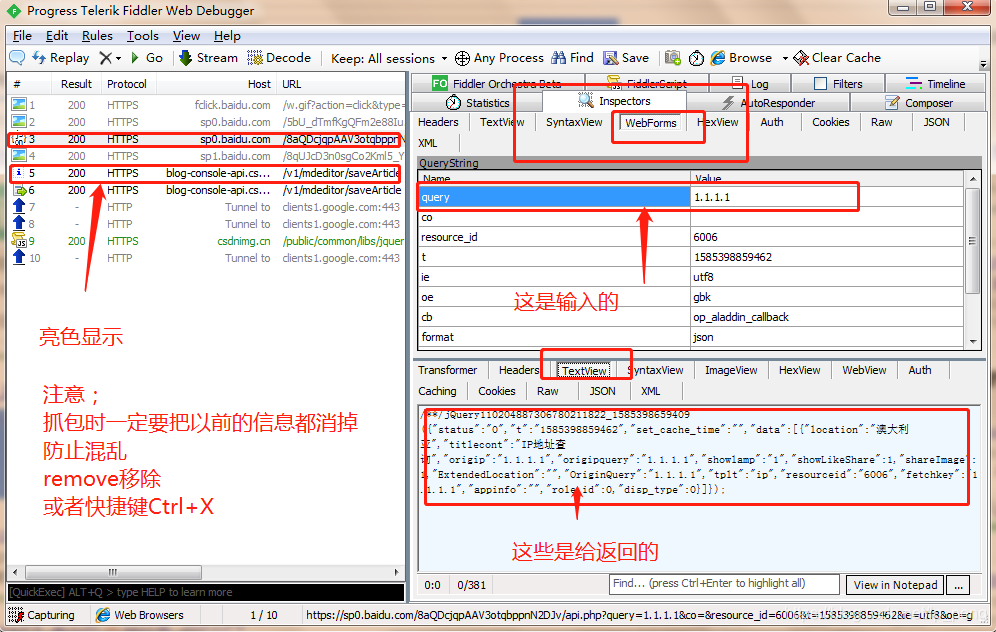Select response ImageView tab
The image size is (996, 632).
[730, 370]
